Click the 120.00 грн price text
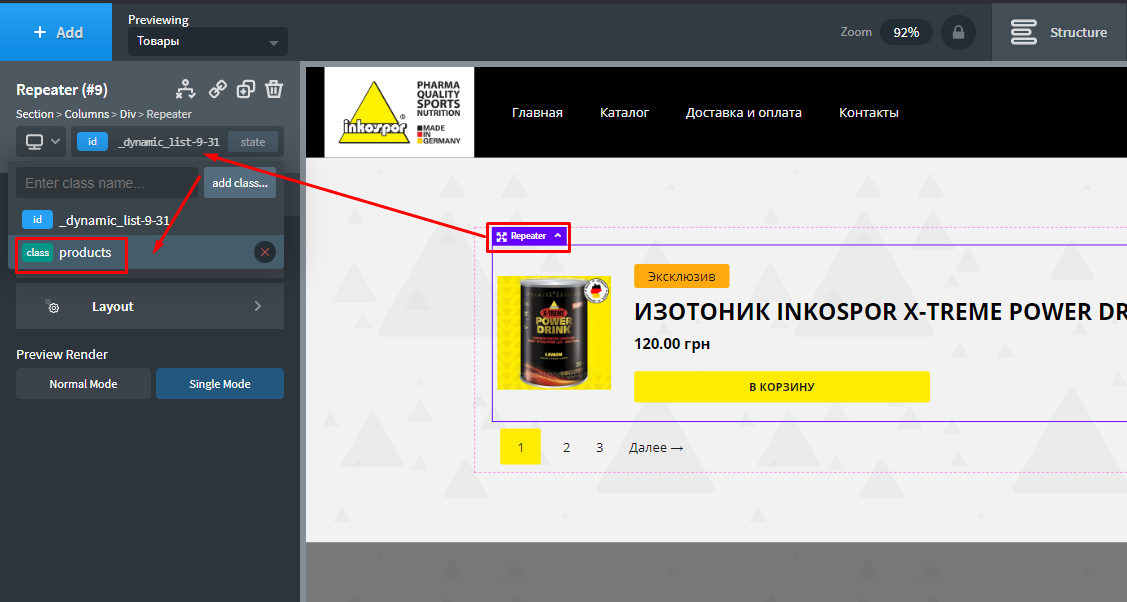The width and height of the screenshot is (1127, 602). coord(672,344)
